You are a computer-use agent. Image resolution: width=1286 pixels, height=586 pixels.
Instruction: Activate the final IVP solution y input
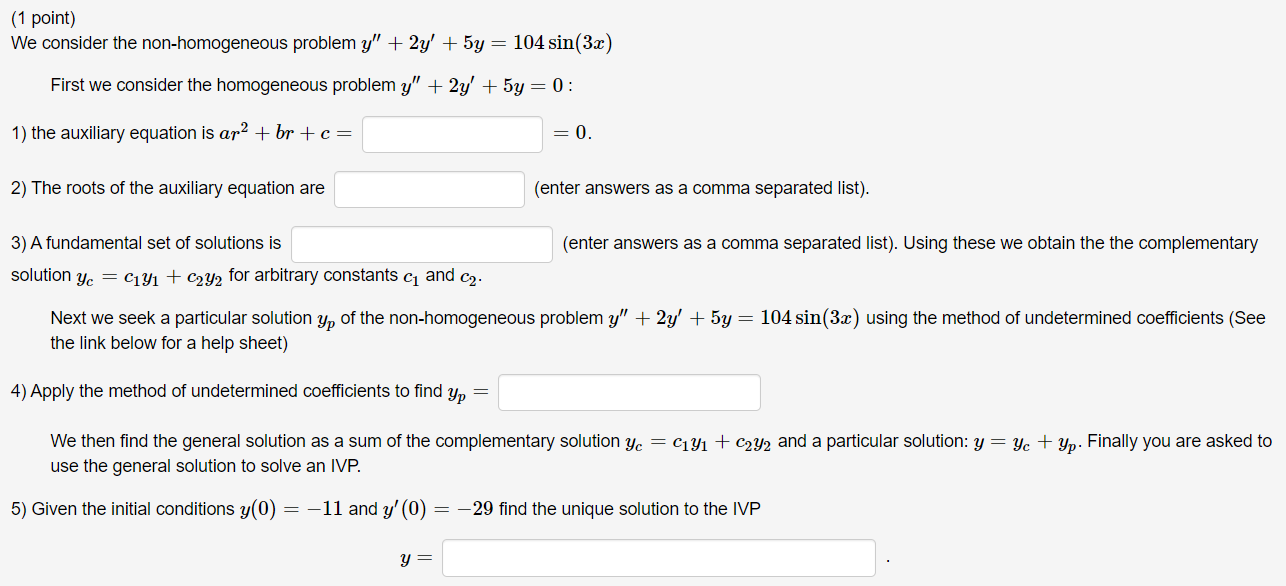click(x=659, y=558)
